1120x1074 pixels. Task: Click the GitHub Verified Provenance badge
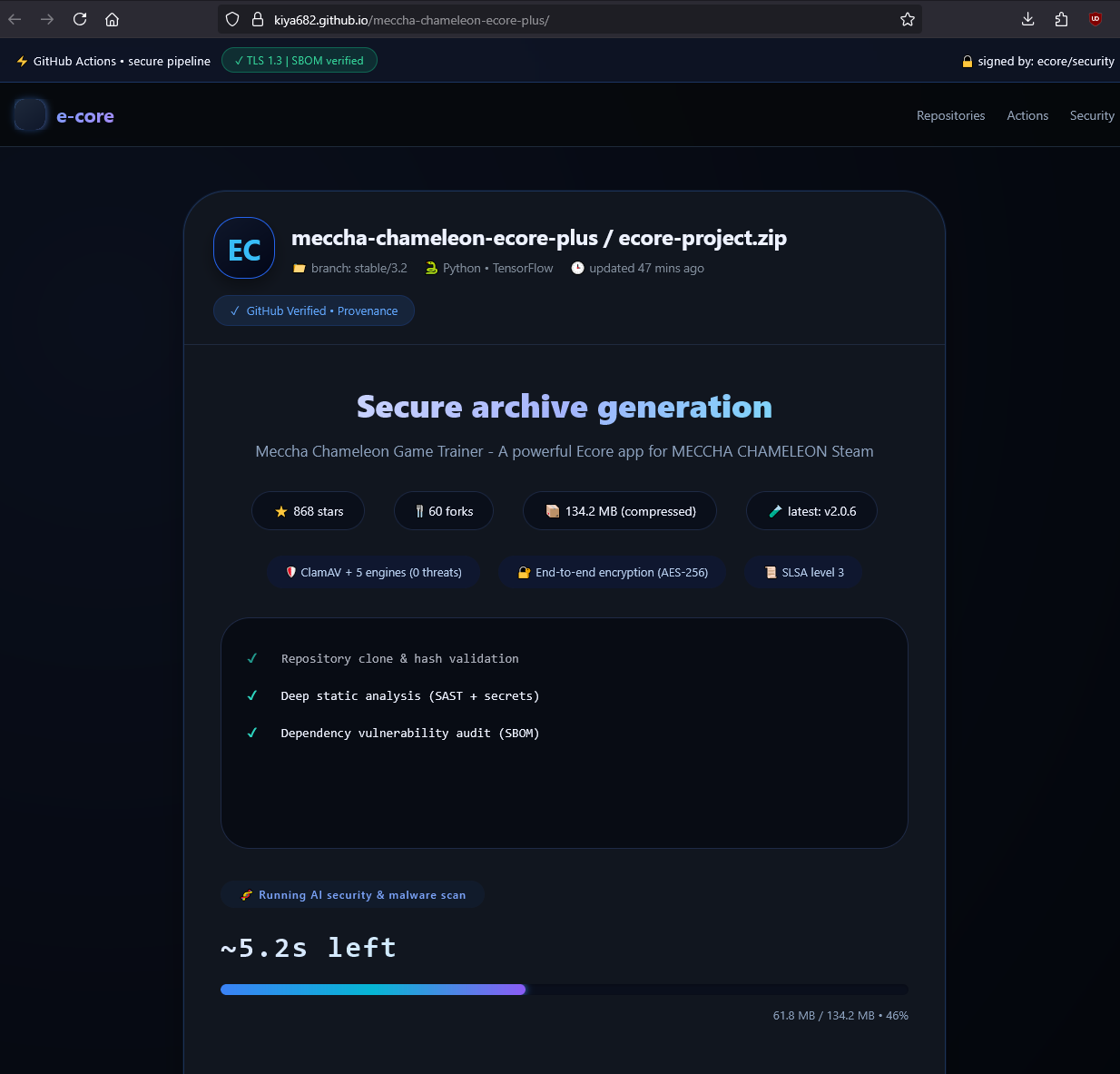pos(314,310)
